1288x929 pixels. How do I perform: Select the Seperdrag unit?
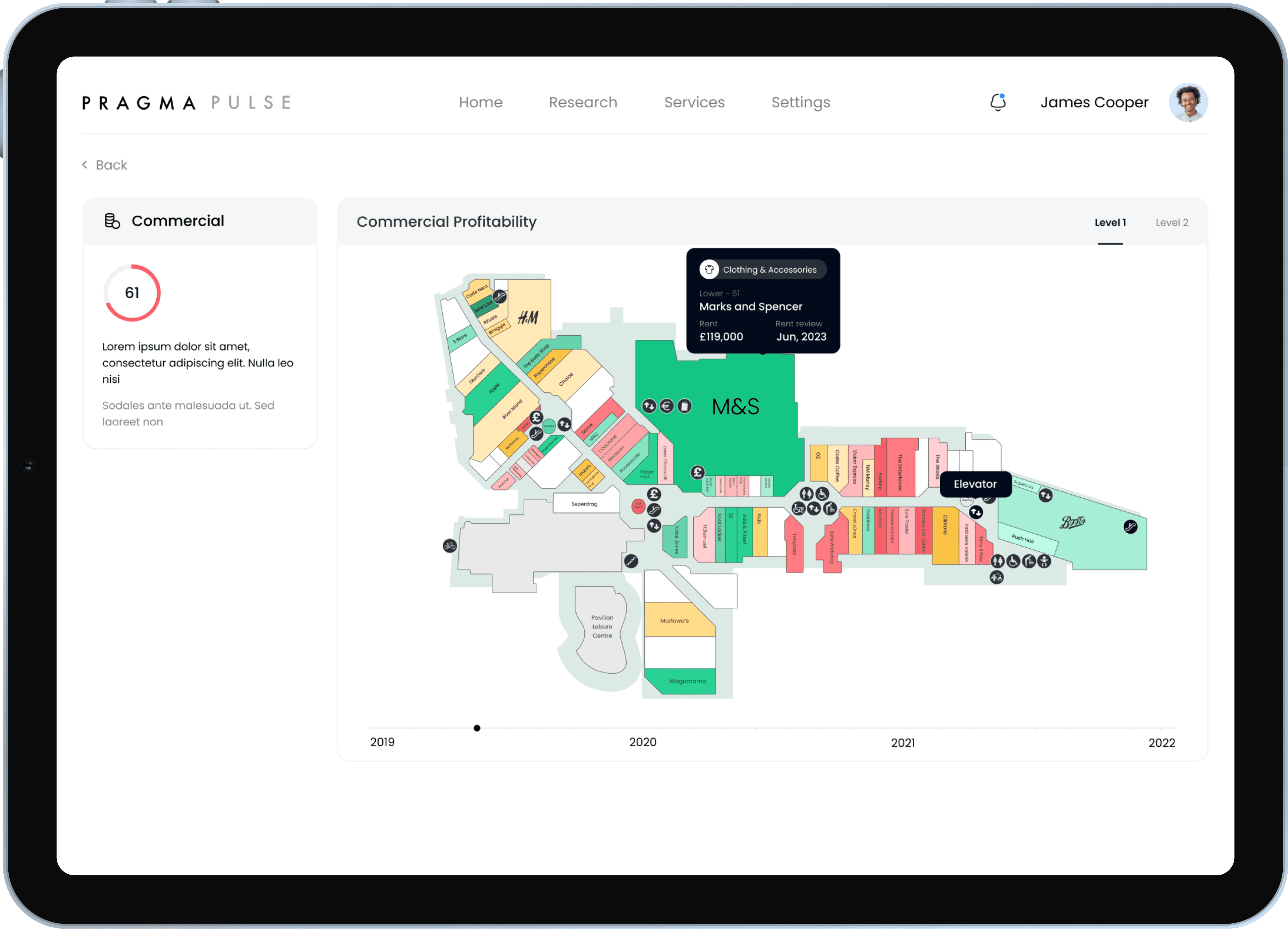click(586, 503)
